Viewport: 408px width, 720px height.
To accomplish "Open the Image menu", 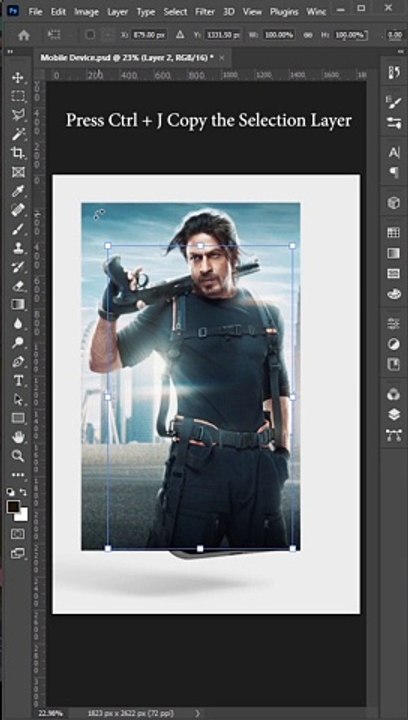I will pos(86,12).
